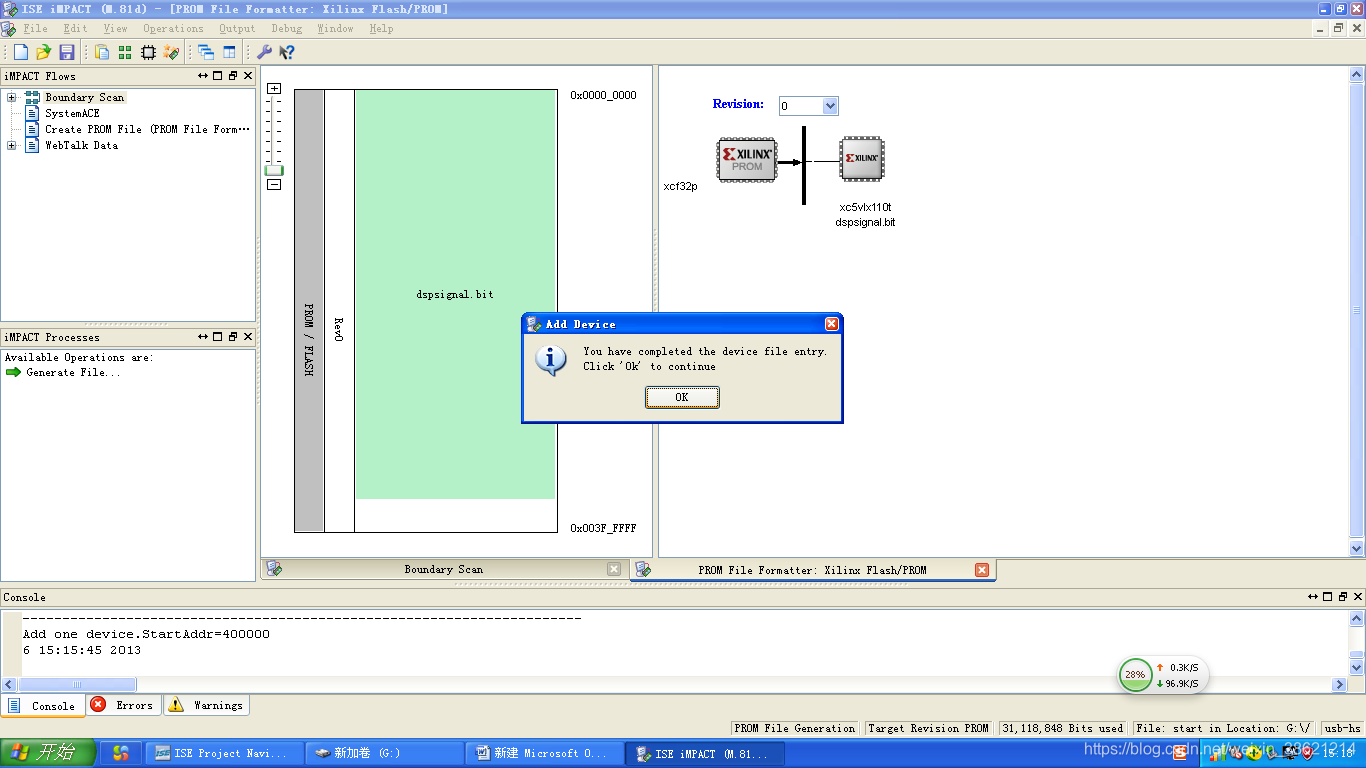This screenshot has height=768, width=1366.
Task: Open the Debug menu
Action: 286,29
